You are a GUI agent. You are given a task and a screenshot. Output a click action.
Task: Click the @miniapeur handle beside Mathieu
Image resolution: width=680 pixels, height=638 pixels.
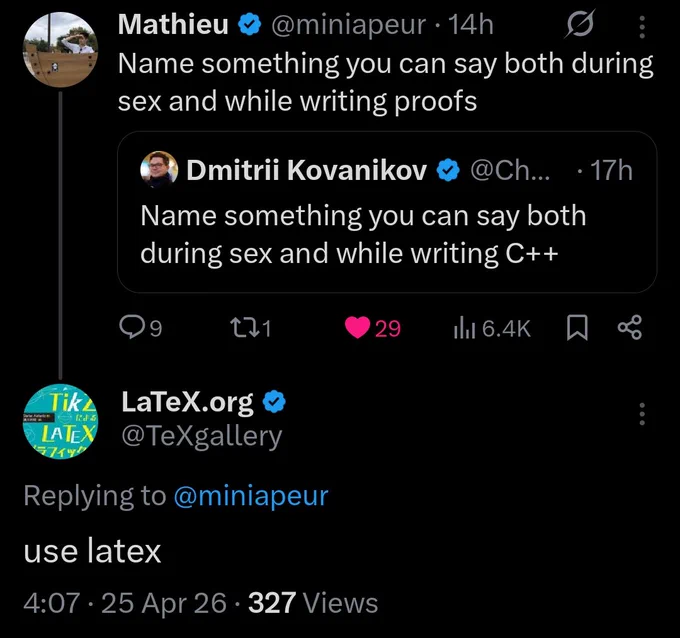click(x=348, y=25)
